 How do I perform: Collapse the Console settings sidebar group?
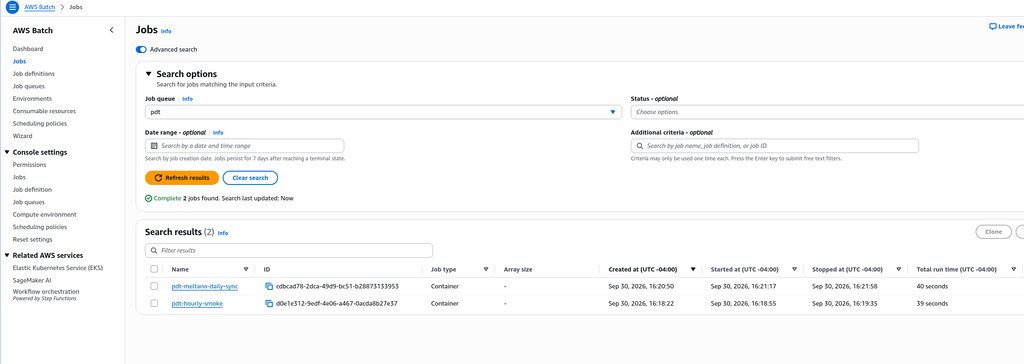point(7,152)
